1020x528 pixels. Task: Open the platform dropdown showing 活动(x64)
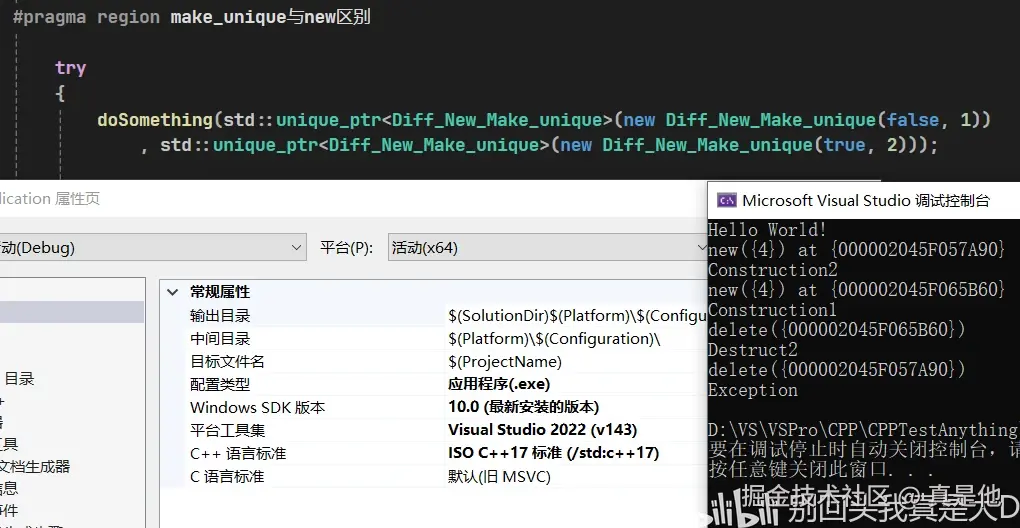click(548, 248)
